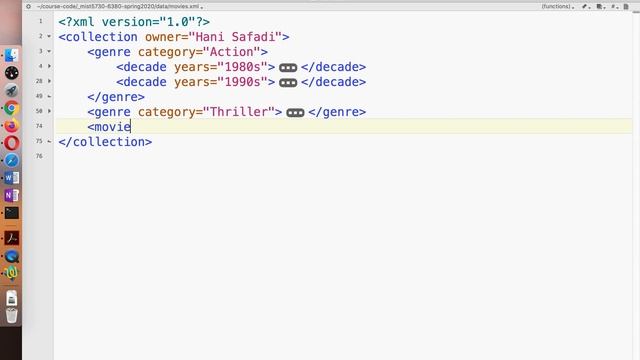Open Safari from the dock
This screenshot has width=640, height=360.
click(11, 160)
